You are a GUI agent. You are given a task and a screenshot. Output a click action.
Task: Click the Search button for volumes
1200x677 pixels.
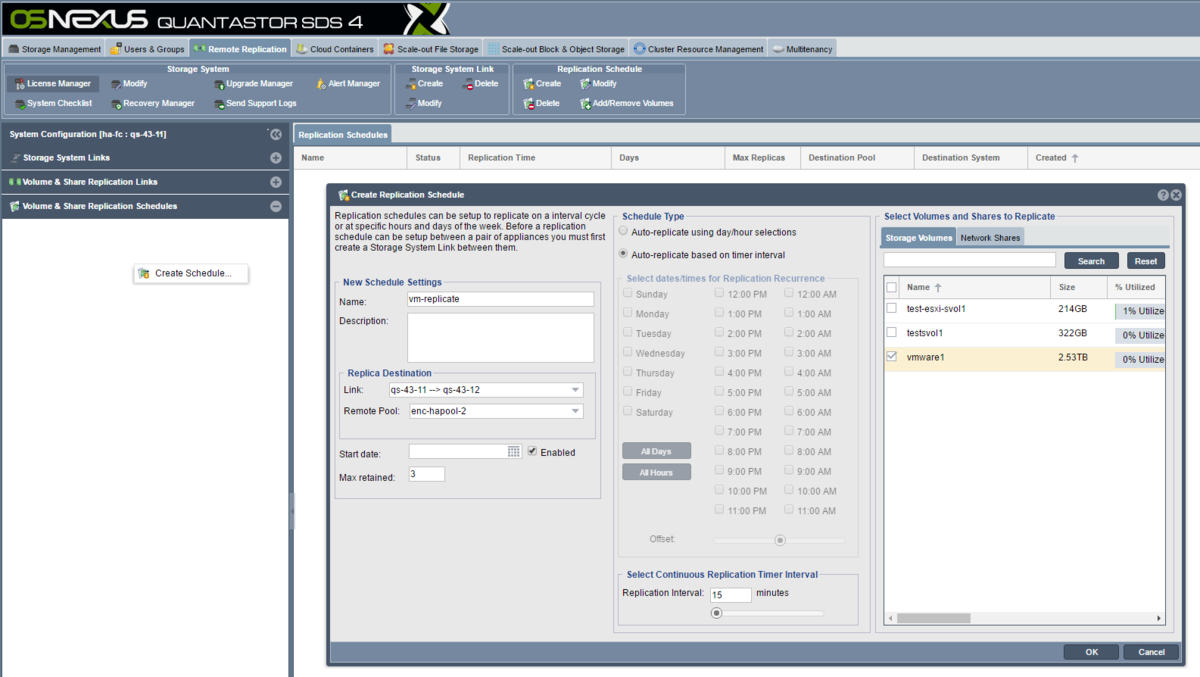point(1091,261)
